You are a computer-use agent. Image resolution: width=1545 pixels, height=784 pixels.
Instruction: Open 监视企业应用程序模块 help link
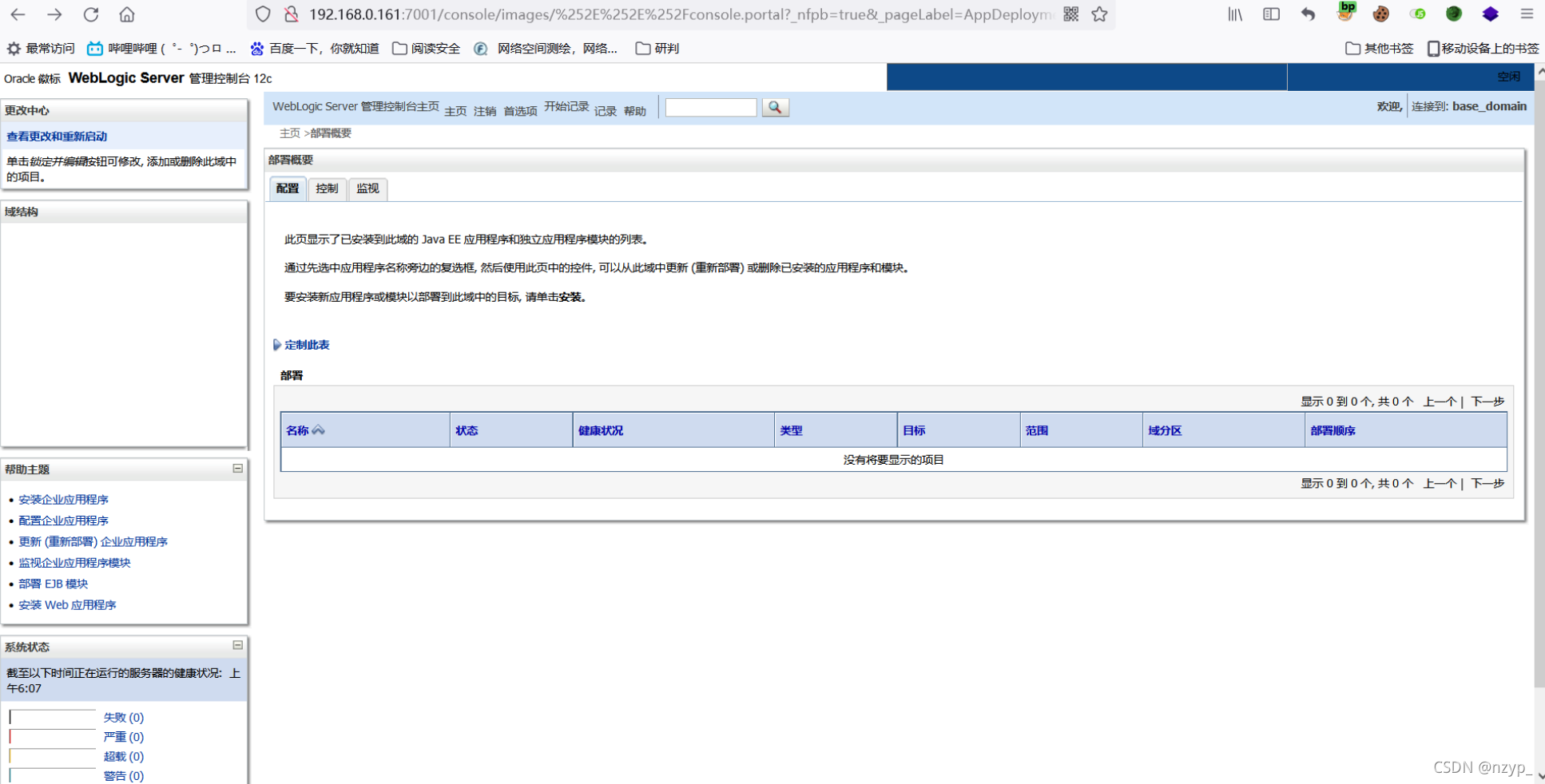(74, 563)
